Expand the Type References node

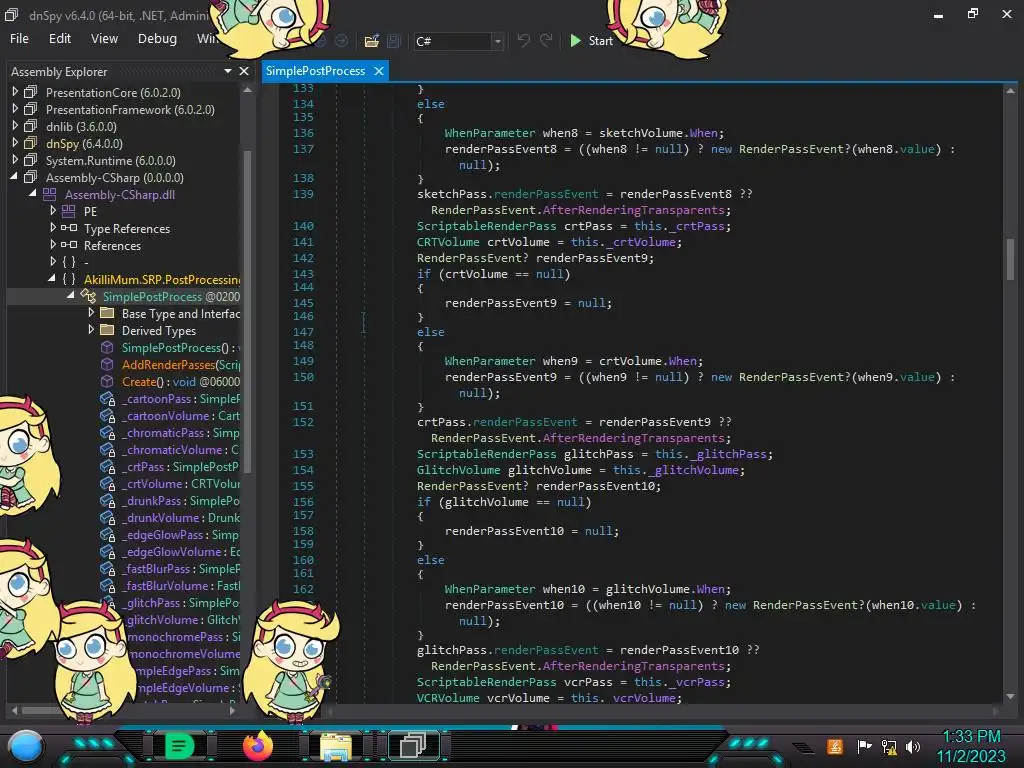(x=53, y=228)
